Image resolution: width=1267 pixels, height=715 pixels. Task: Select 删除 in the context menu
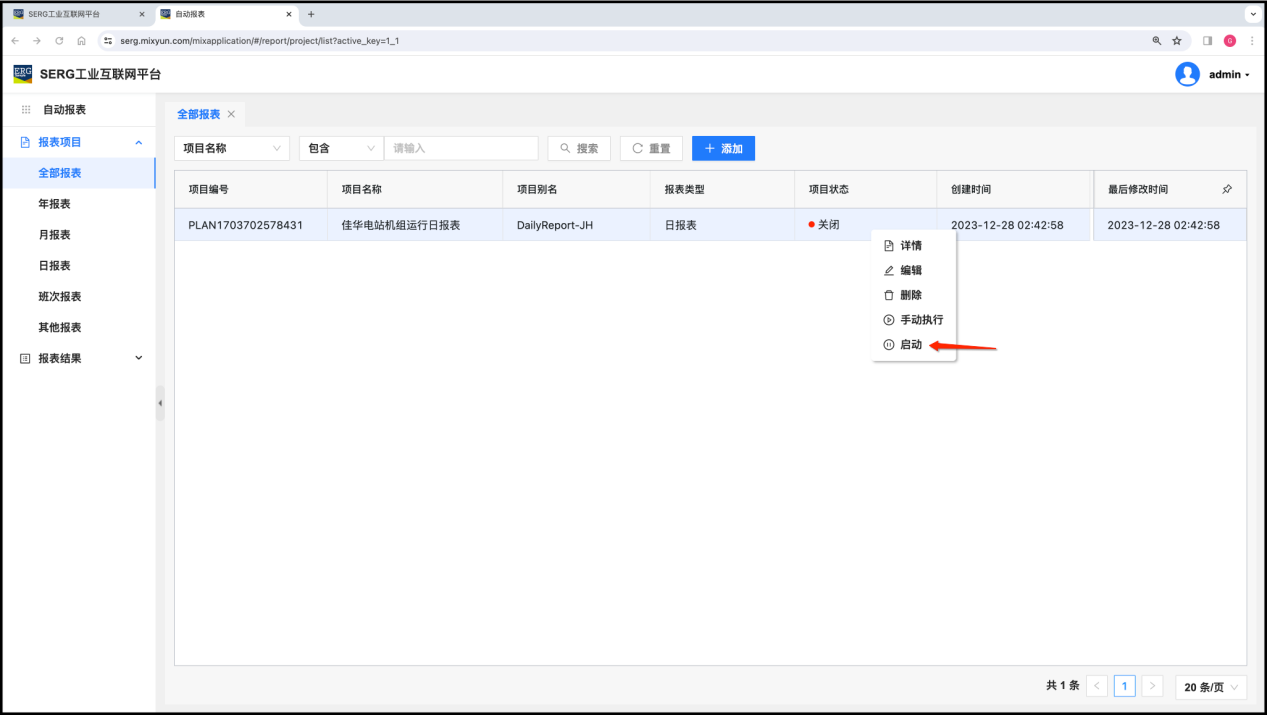[910, 295]
